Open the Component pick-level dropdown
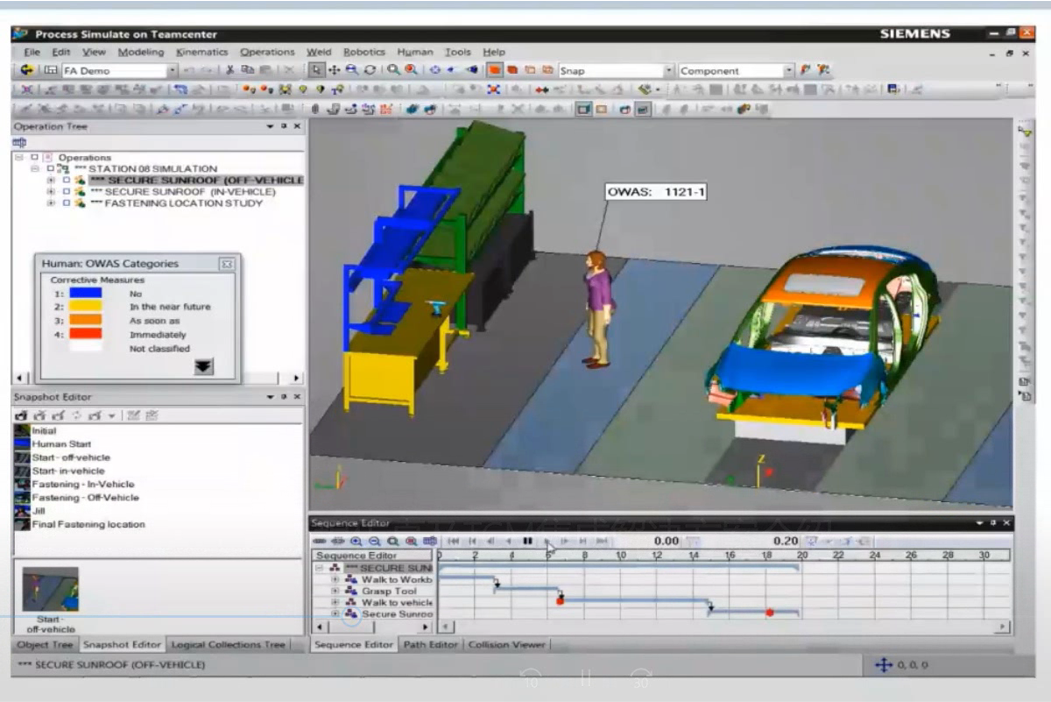This screenshot has width=1051, height=702. coord(788,70)
